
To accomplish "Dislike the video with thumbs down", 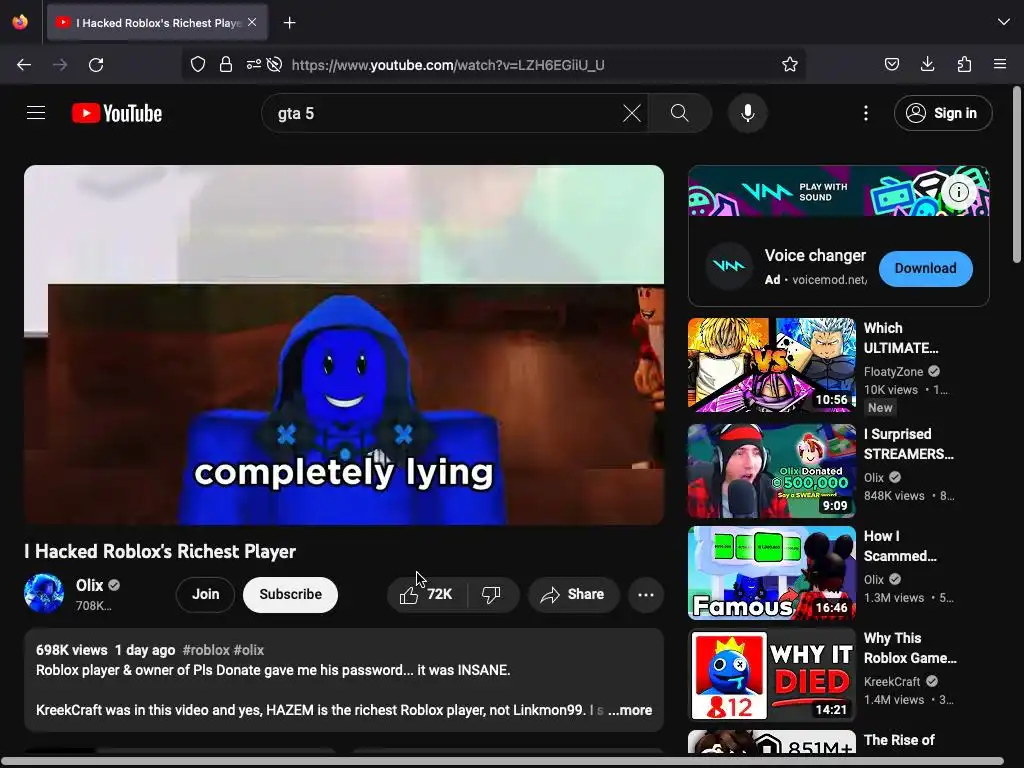I will click(492, 594).
